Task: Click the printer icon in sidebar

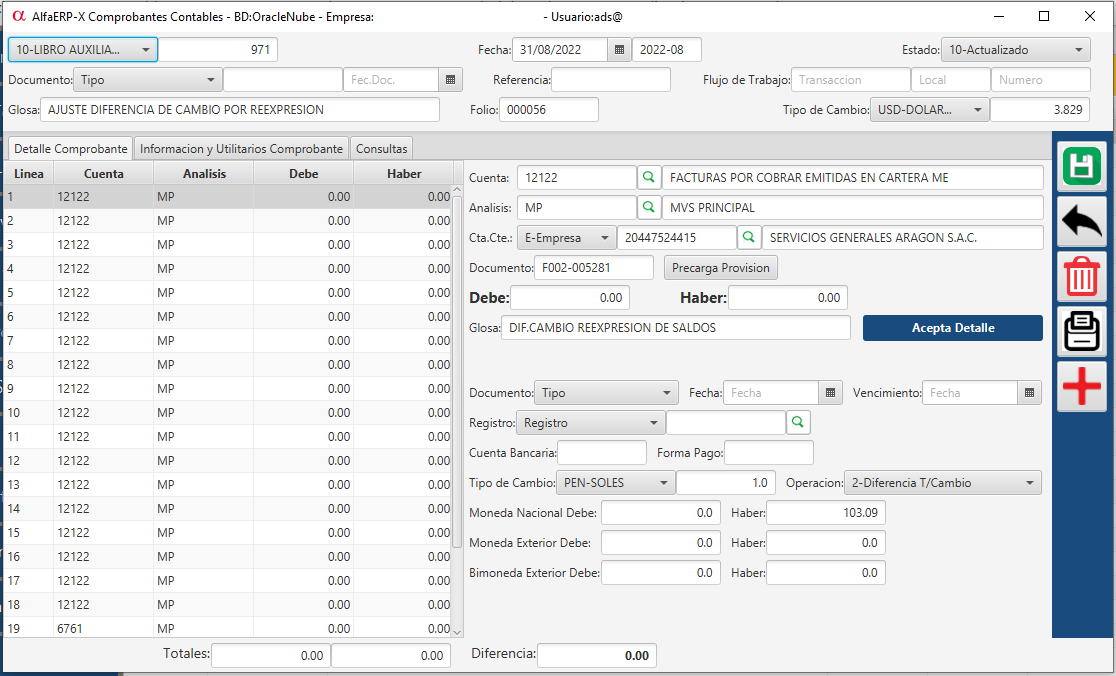Action: tap(1081, 332)
